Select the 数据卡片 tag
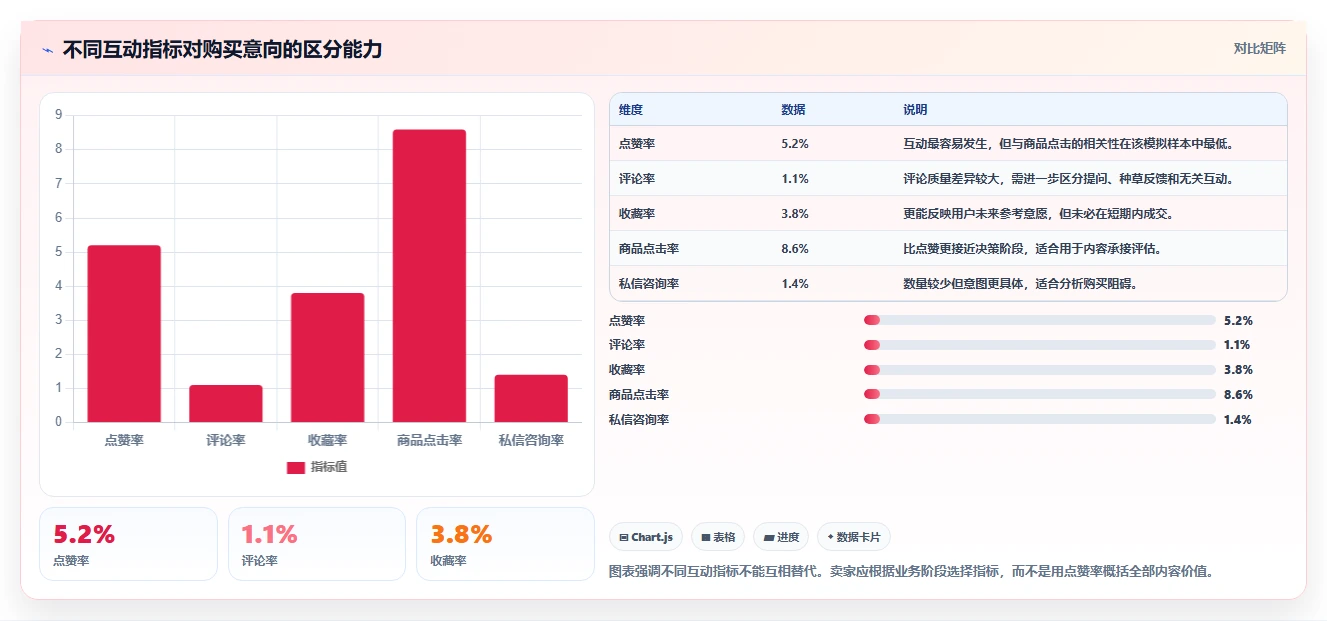 pos(854,537)
